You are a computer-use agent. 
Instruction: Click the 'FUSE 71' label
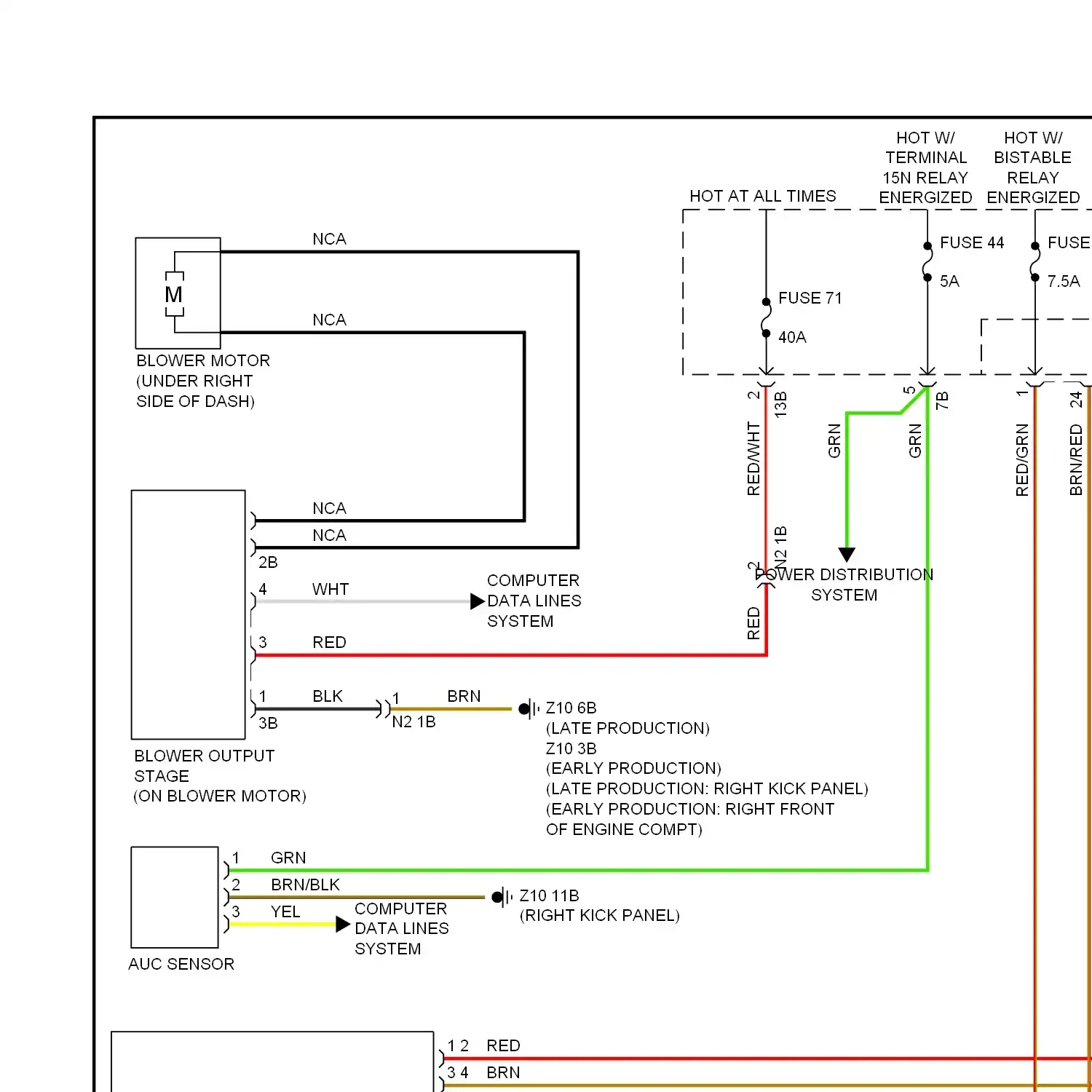point(810,298)
